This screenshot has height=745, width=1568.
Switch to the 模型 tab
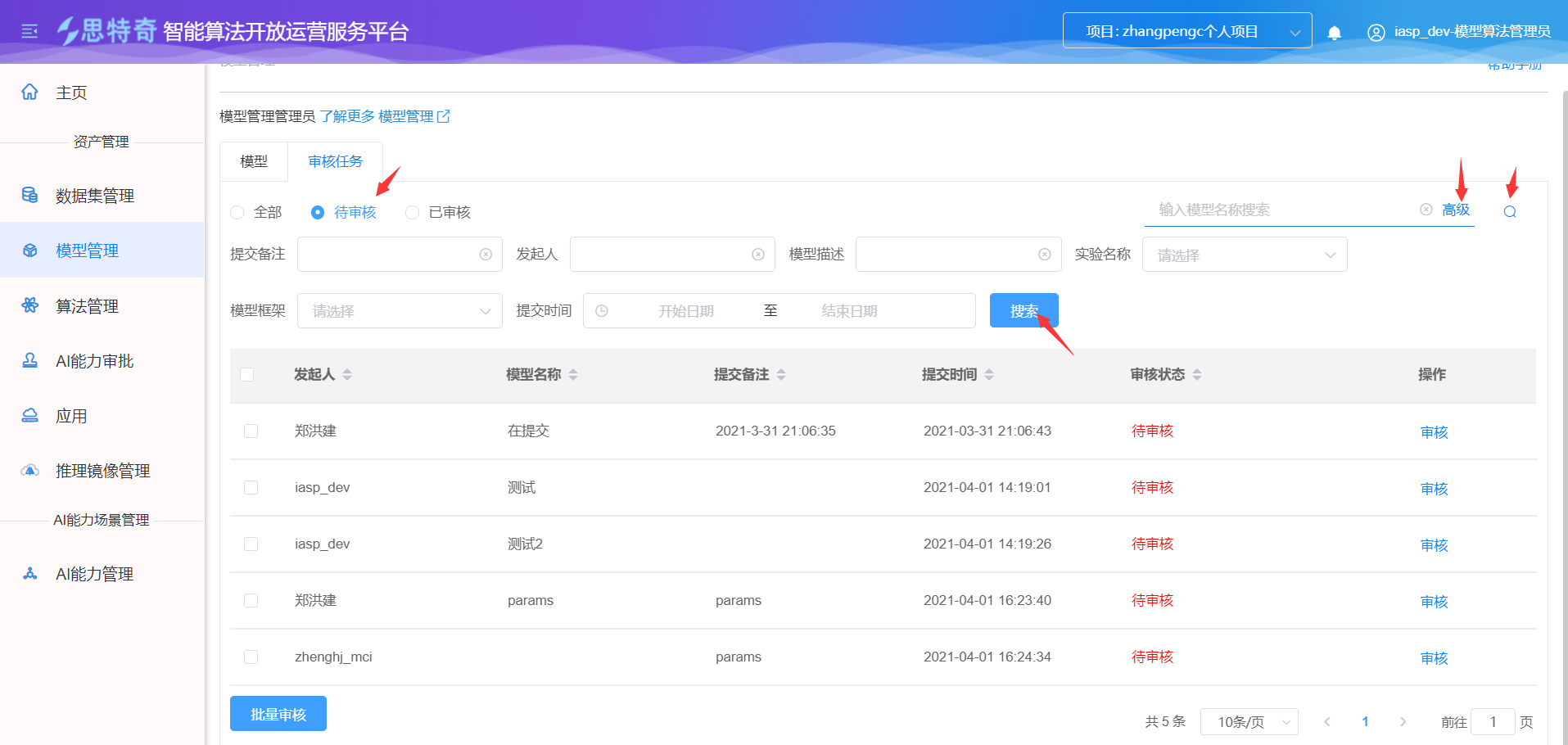[254, 161]
